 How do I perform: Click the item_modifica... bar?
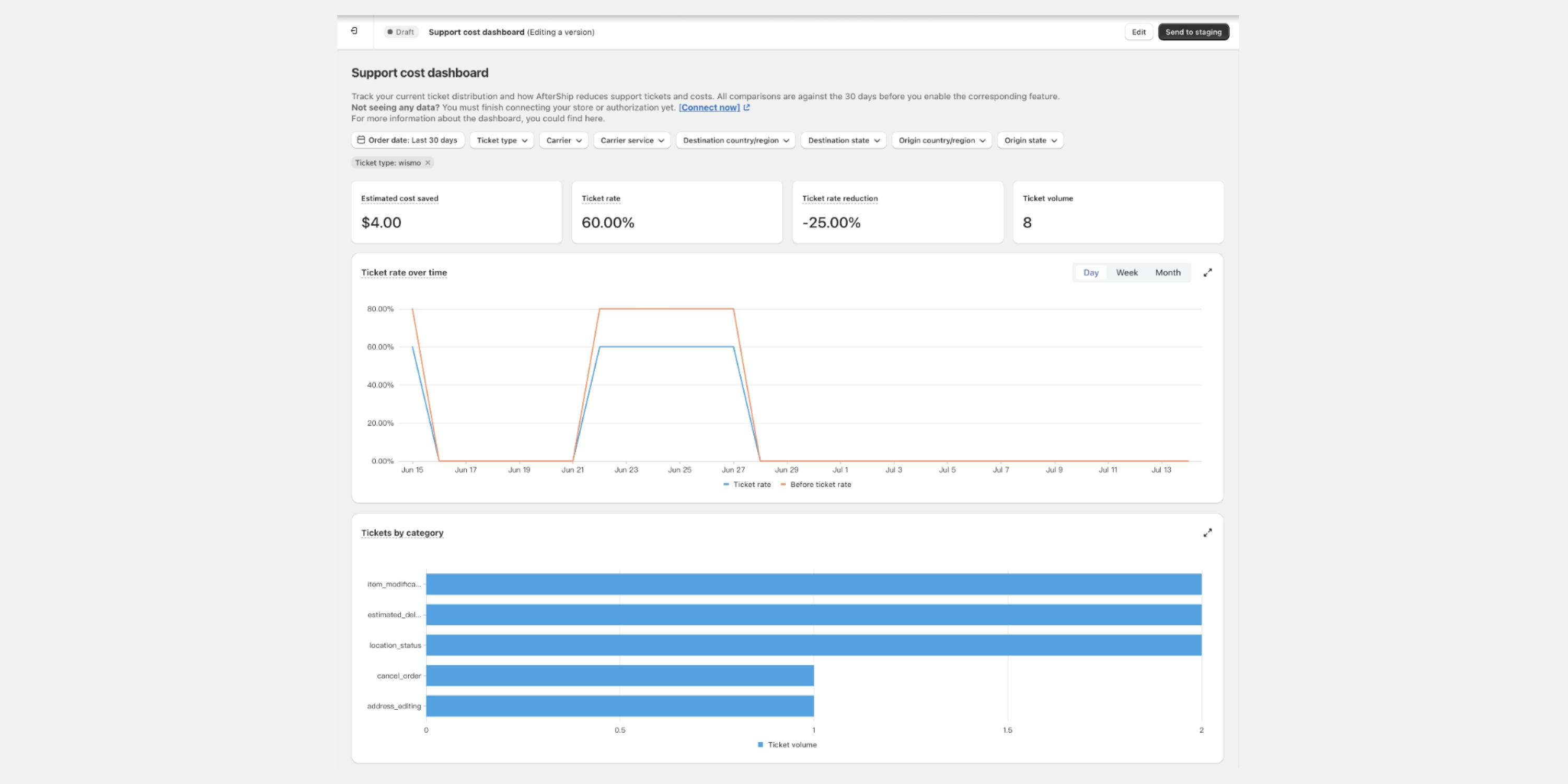pos(813,584)
